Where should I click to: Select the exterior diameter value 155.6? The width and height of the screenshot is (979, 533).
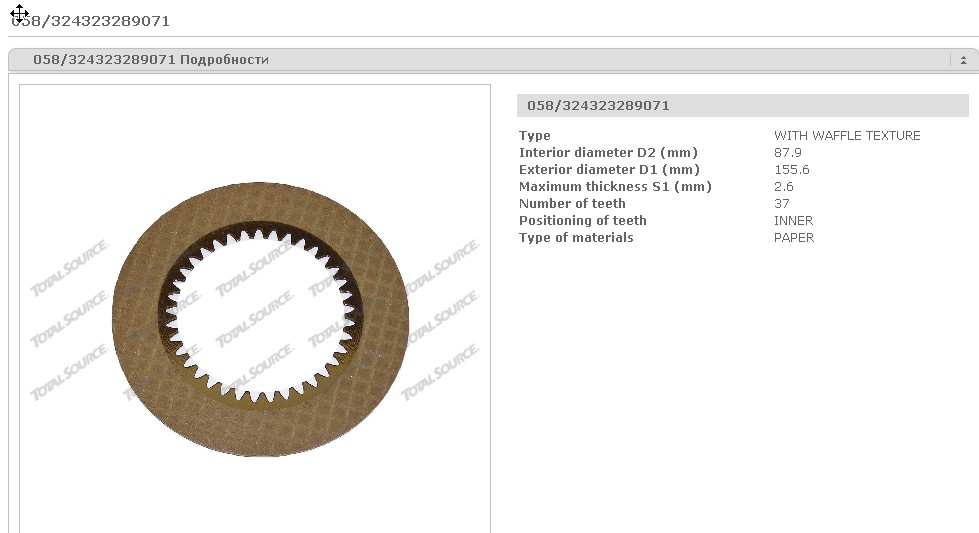tap(791, 170)
